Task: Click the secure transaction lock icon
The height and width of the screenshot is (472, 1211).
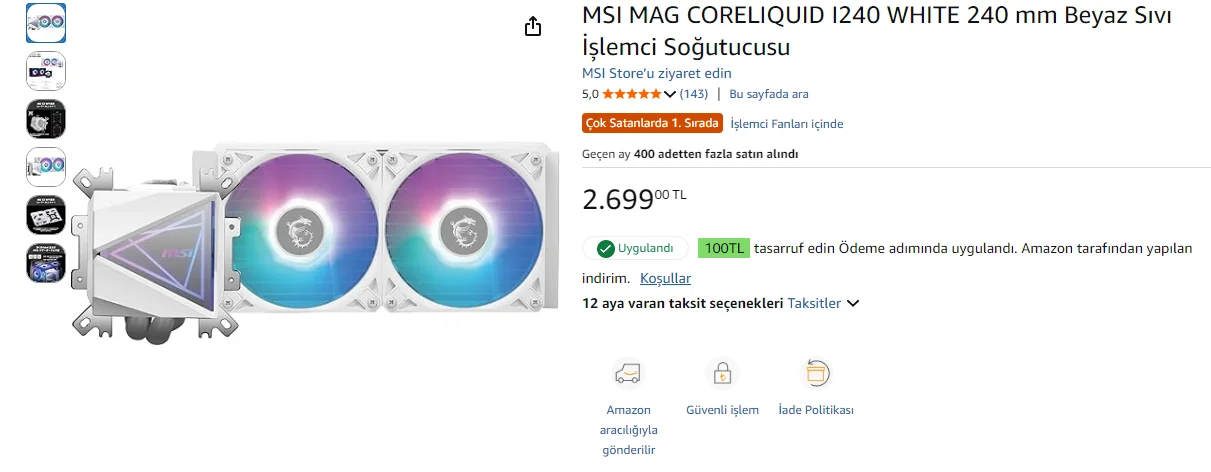Action: tap(721, 373)
